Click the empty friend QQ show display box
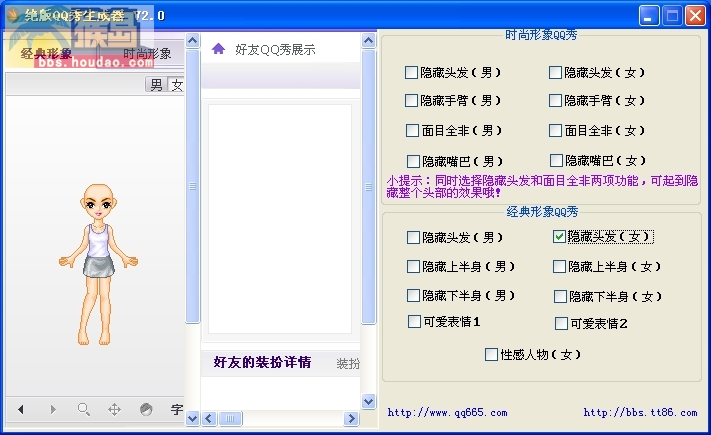Screen dimensions: 711x435 (x=280, y=219)
